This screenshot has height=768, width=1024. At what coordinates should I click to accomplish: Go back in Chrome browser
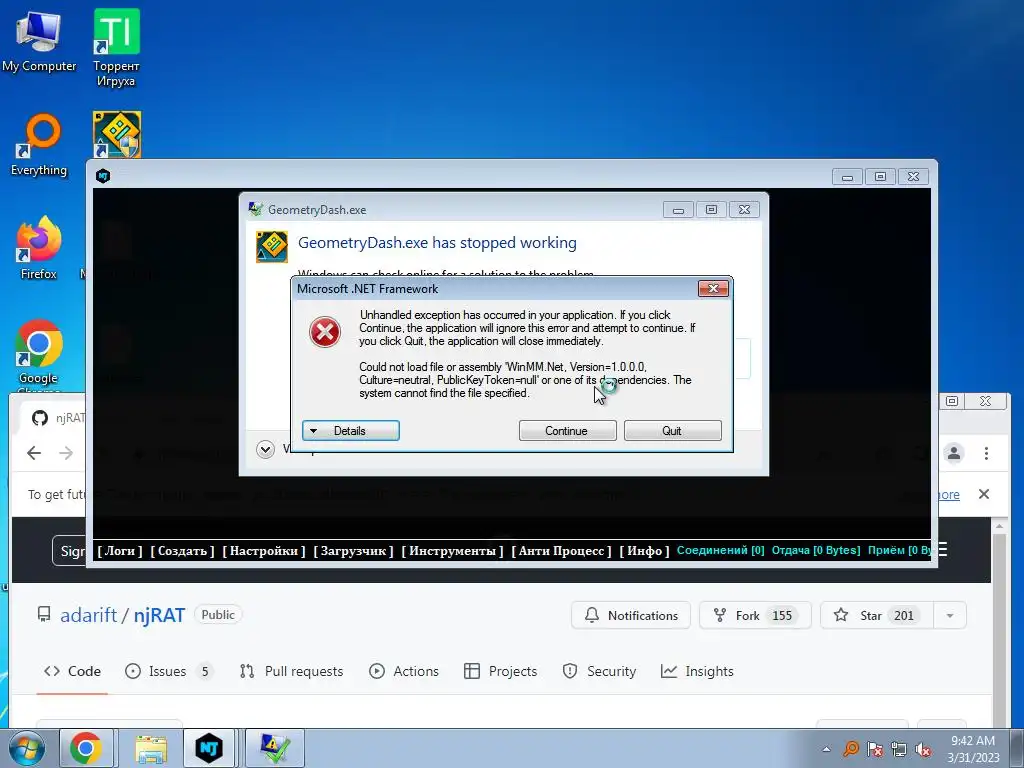[34, 453]
